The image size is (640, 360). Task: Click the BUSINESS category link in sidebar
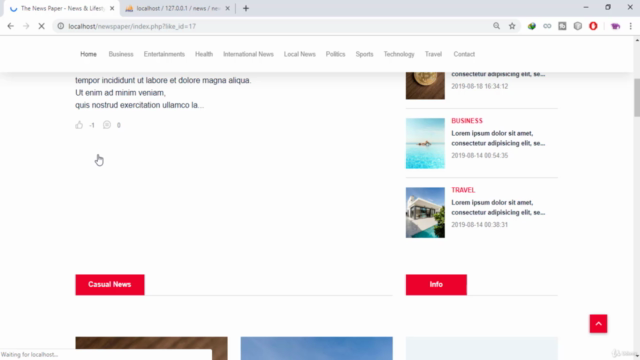[467, 121]
